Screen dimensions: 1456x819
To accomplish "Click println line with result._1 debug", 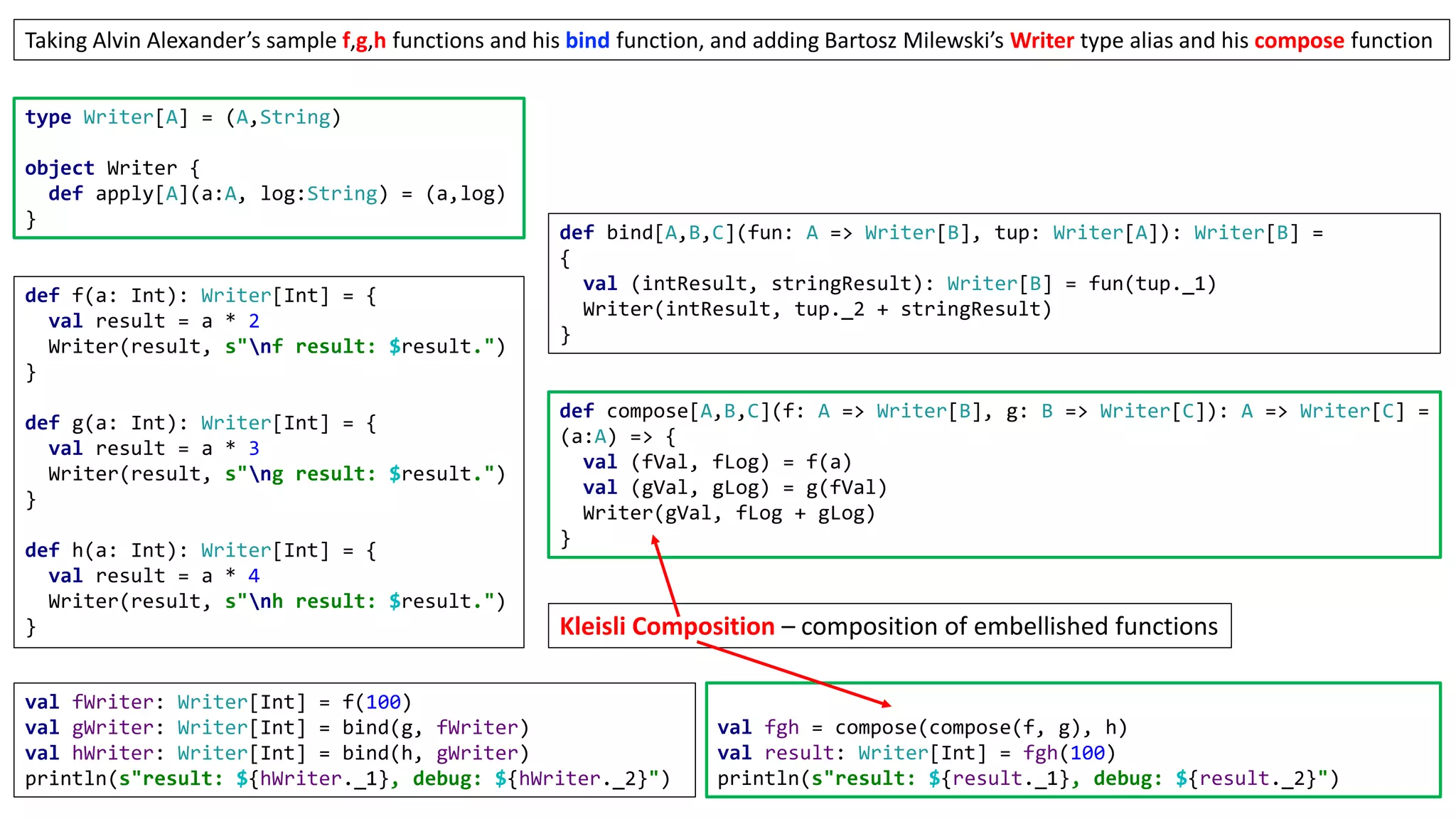I will pyautogui.click(x=1027, y=779).
